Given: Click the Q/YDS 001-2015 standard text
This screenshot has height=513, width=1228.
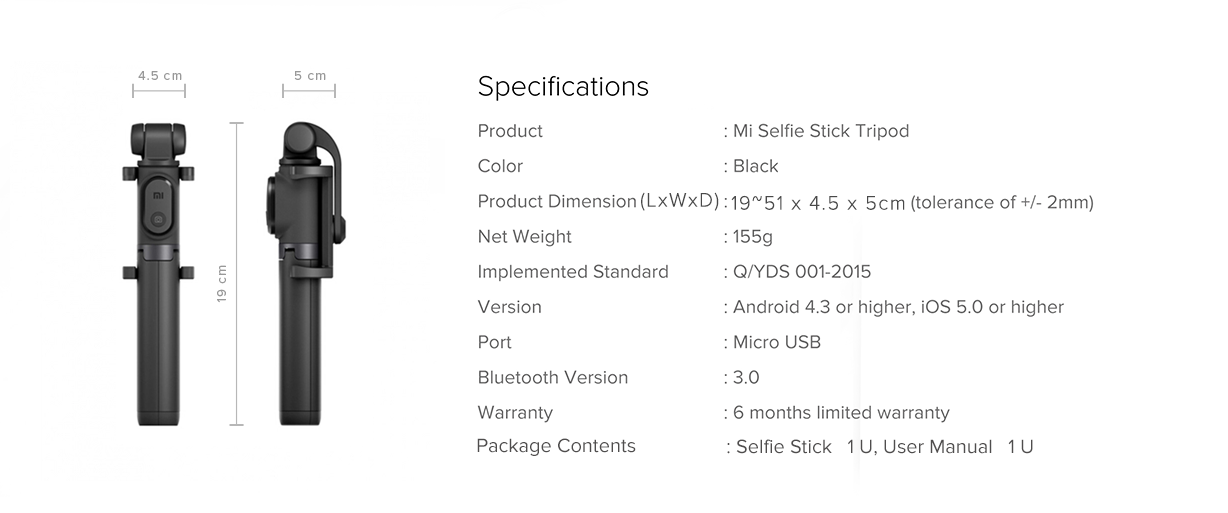Looking at the screenshot, I should pos(802,272).
